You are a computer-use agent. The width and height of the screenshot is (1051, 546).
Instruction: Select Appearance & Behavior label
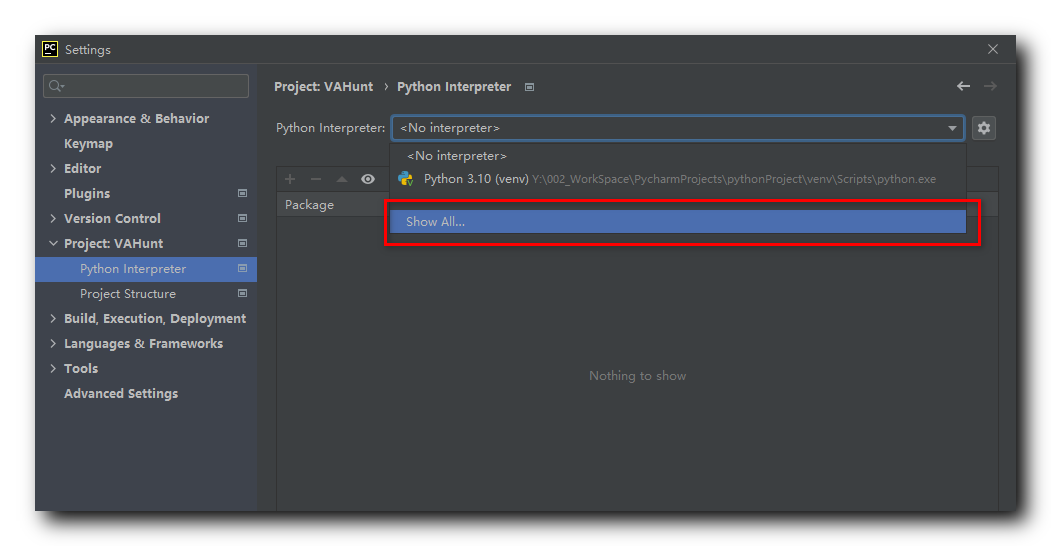(137, 119)
